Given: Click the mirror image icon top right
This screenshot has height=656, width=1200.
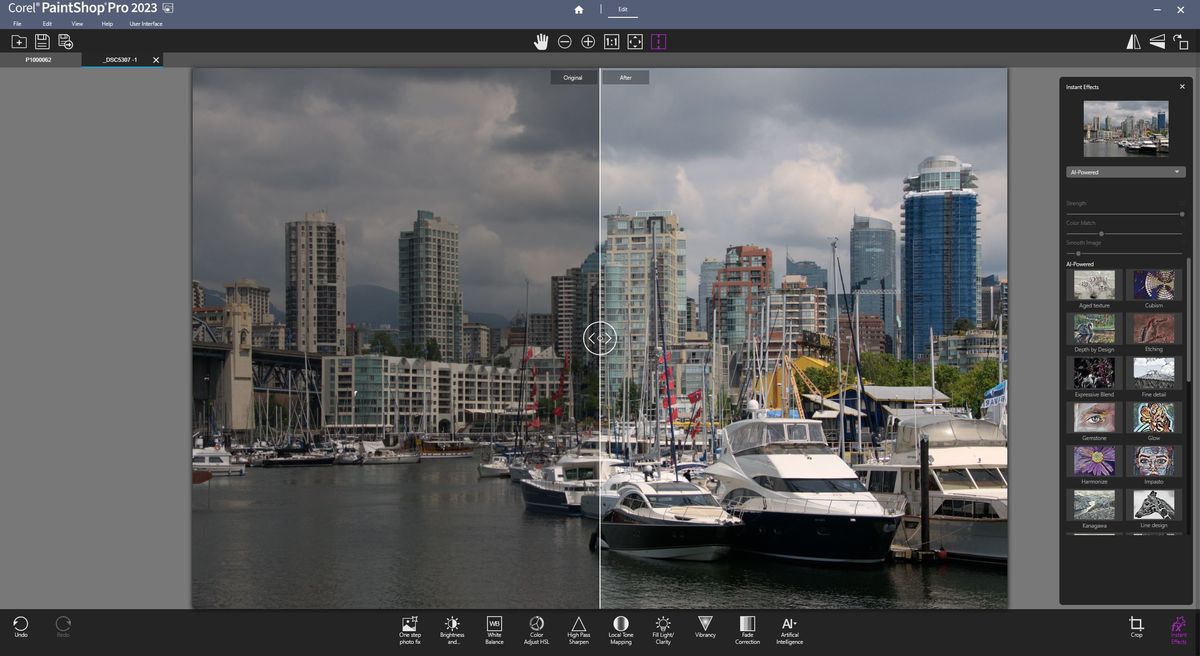Looking at the screenshot, I should coord(1135,41).
